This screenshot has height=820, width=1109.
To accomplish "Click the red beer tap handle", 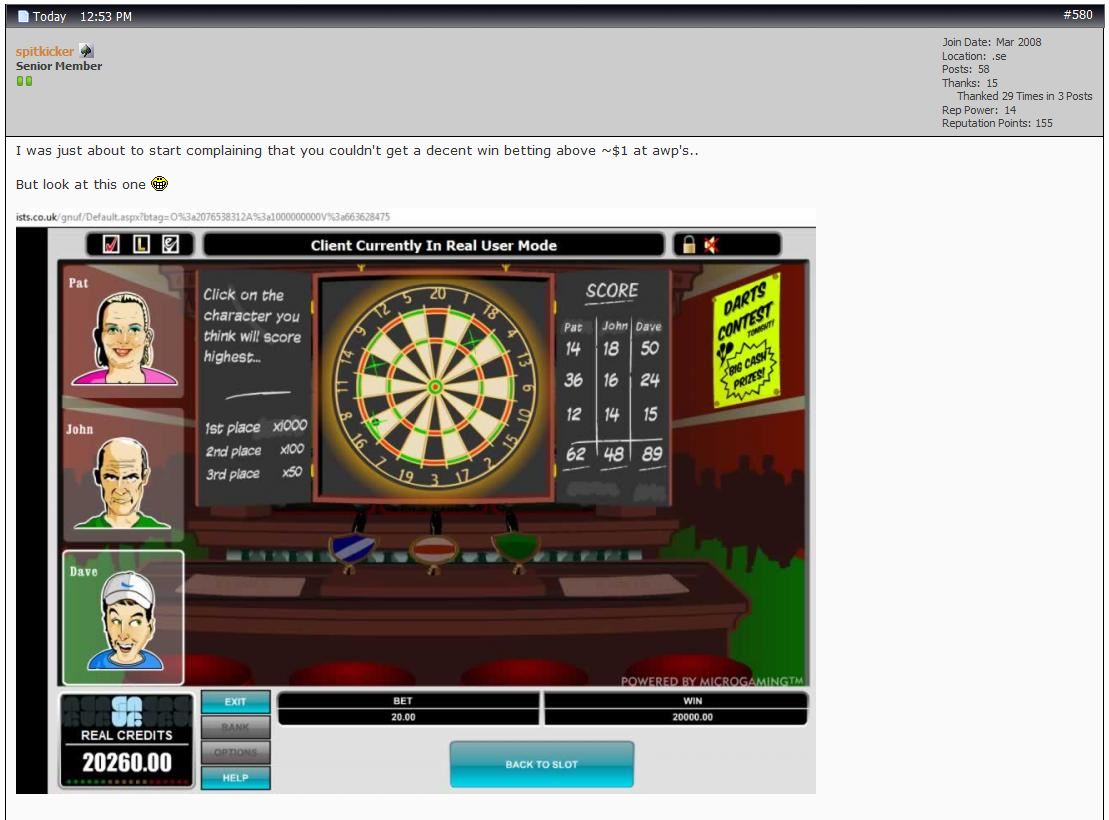I will tap(434, 548).
